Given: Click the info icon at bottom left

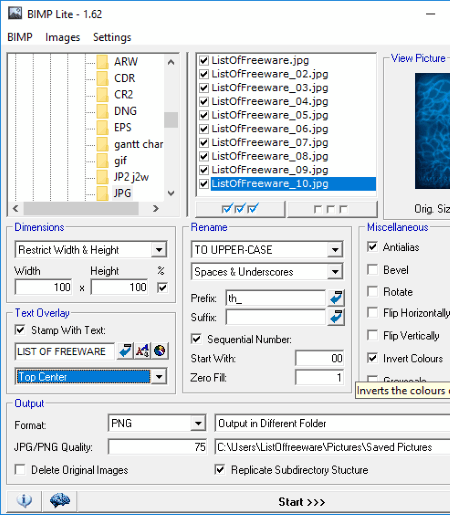Looking at the screenshot, I should (x=24, y=501).
